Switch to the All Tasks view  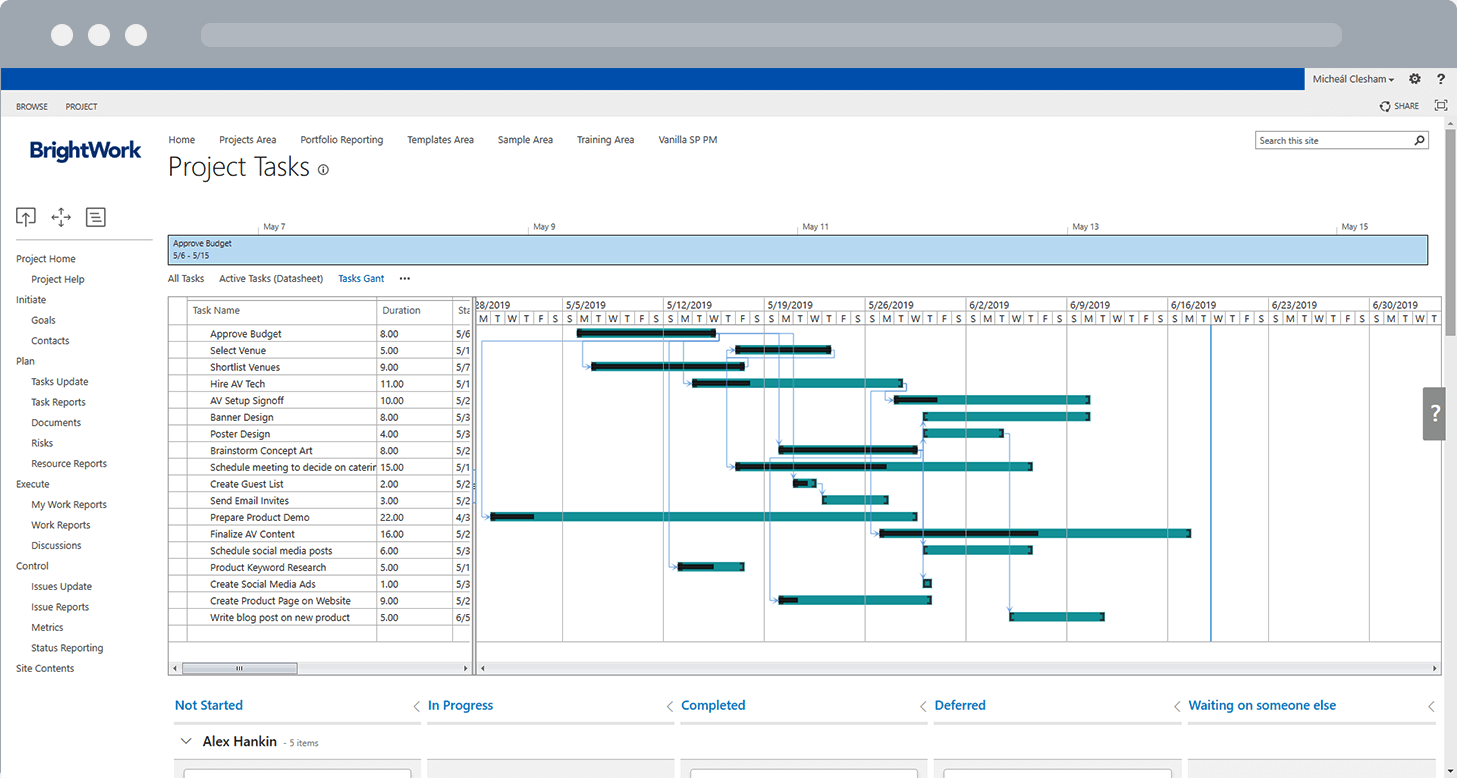(186, 279)
